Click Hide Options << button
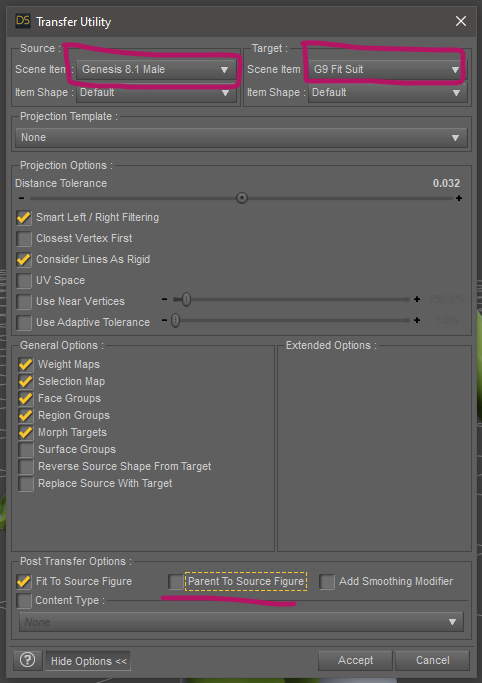This screenshot has width=482, height=683. pos(88,661)
